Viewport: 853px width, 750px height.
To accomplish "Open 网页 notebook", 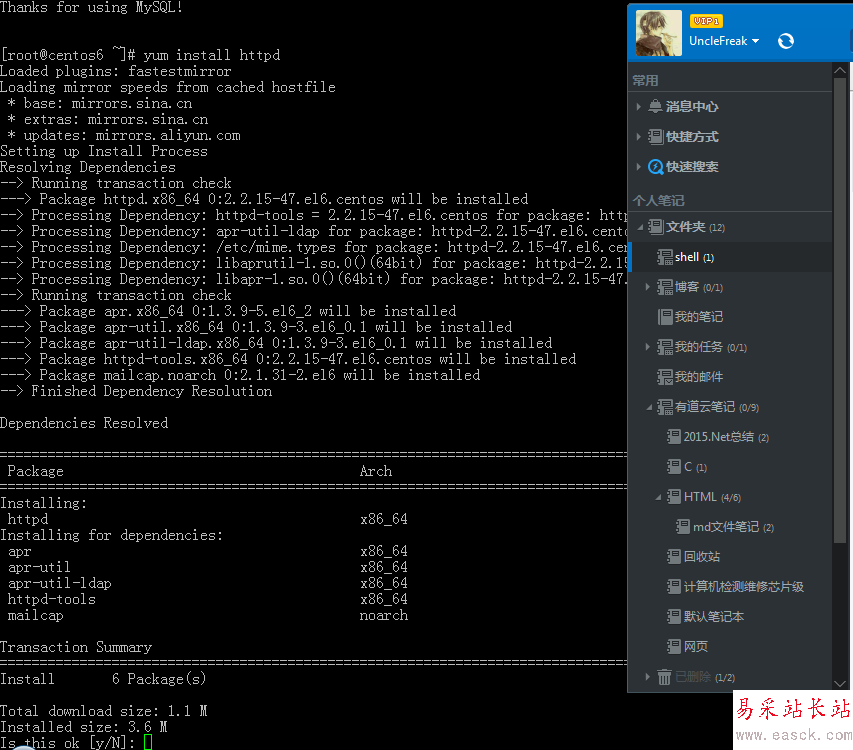I will (696, 646).
